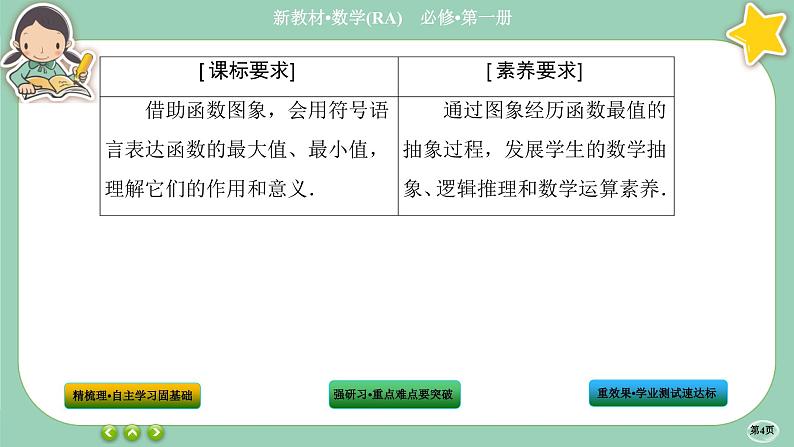The image size is (794, 447).
Task: Click the 第4页 page number badge
Action: click(763, 429)
